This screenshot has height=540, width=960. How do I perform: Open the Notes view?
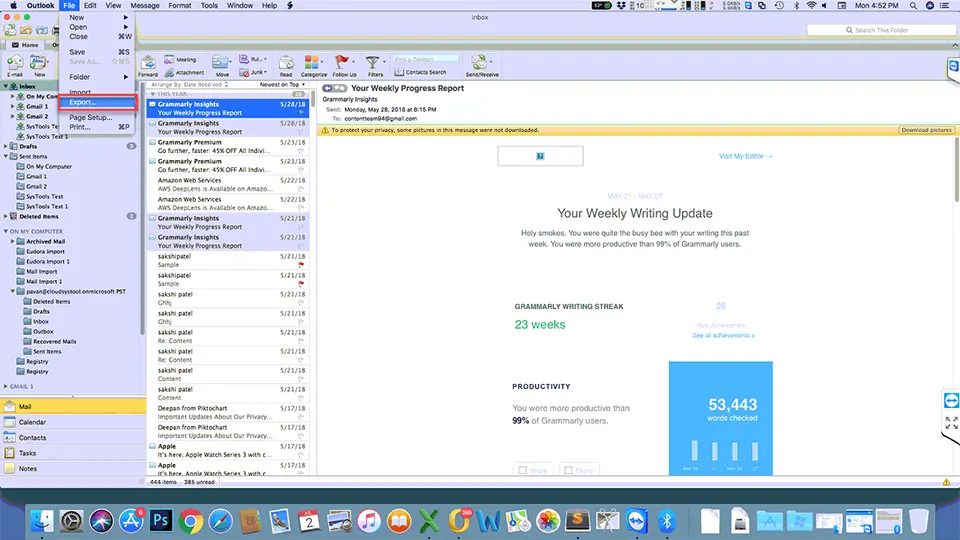[73, 468]
